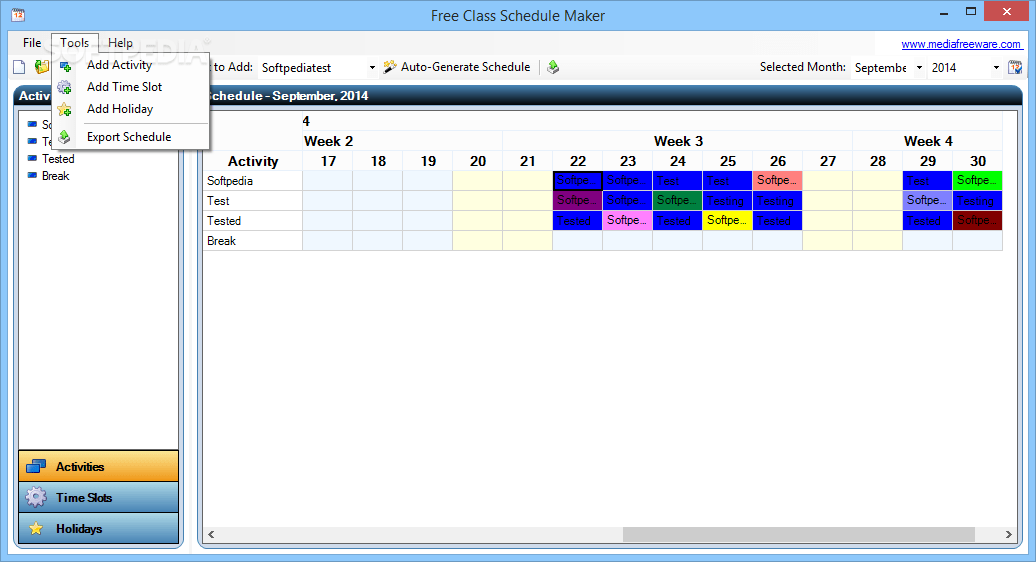The height and width of the screenshot is (562, 1036).
Task: Select the pink Tested cell on day 23
Action: point(627,220)
